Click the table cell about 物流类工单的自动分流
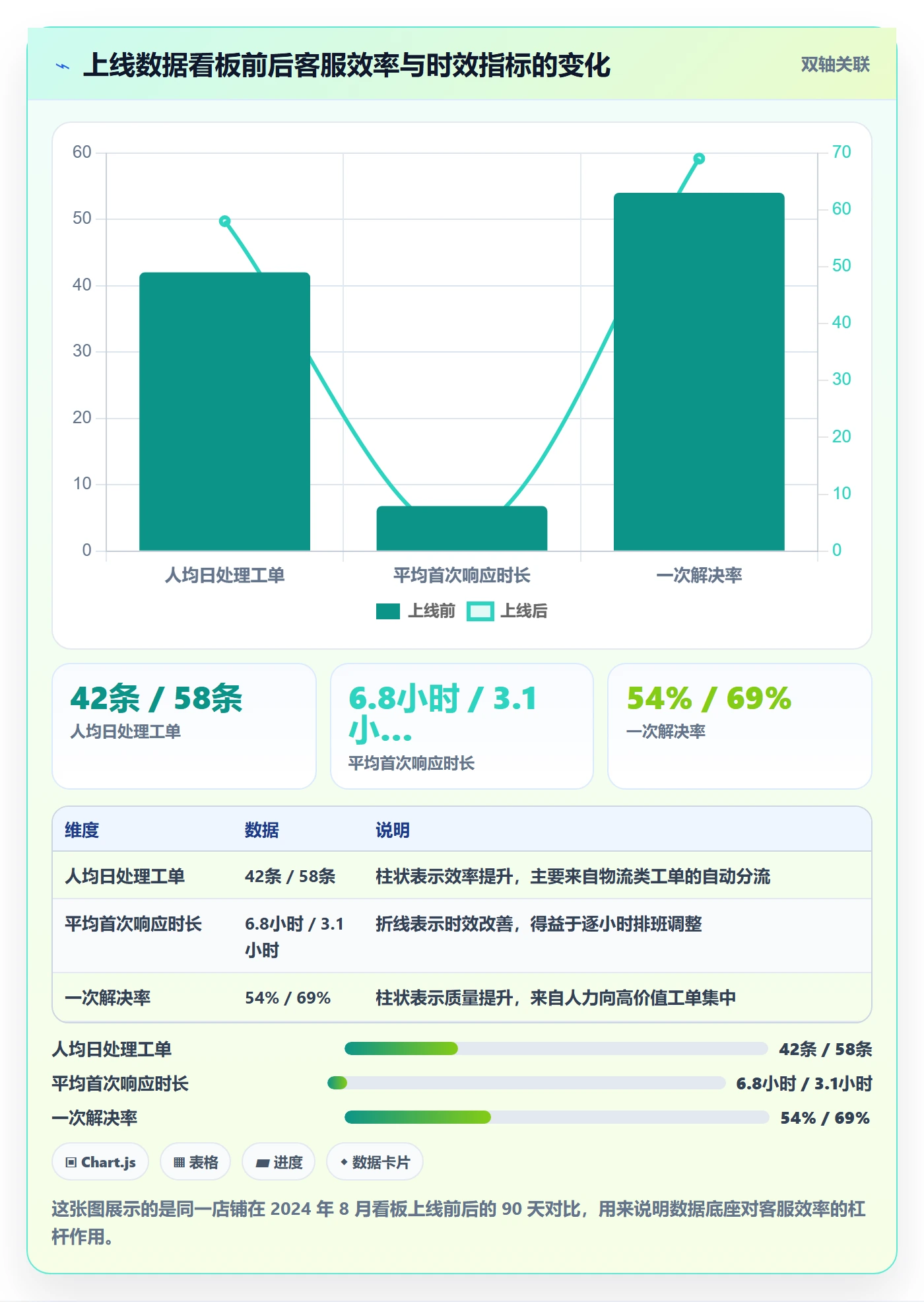Screen dimensions: 924x1302 pos(573,876)
